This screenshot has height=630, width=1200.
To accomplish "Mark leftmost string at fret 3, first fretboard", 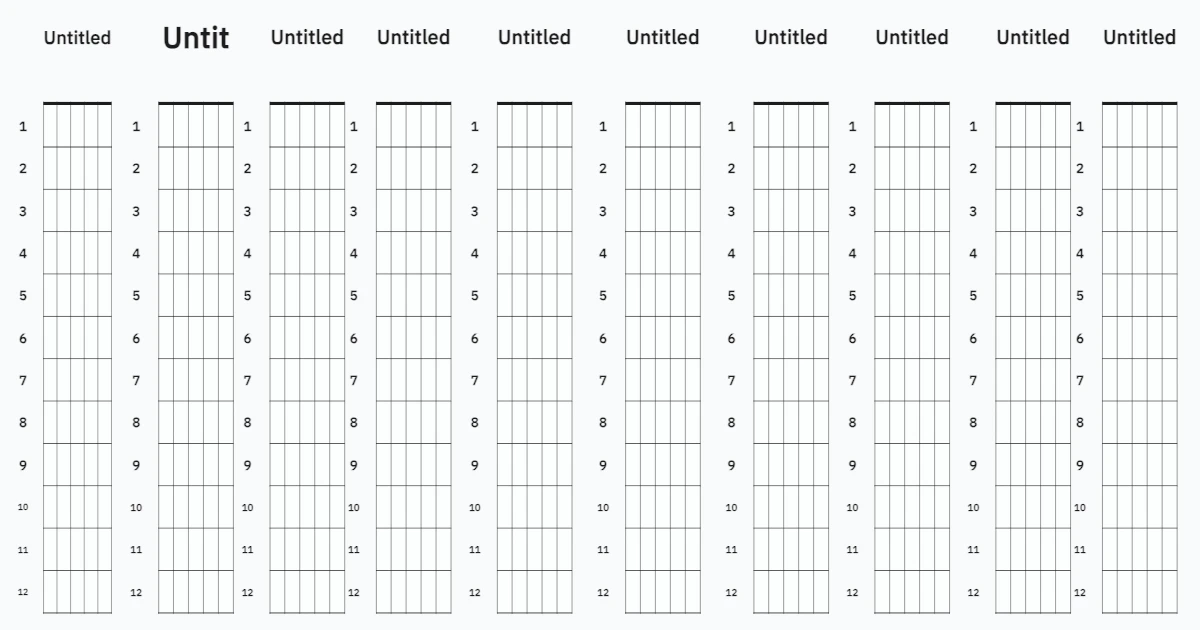I will 44,211.
